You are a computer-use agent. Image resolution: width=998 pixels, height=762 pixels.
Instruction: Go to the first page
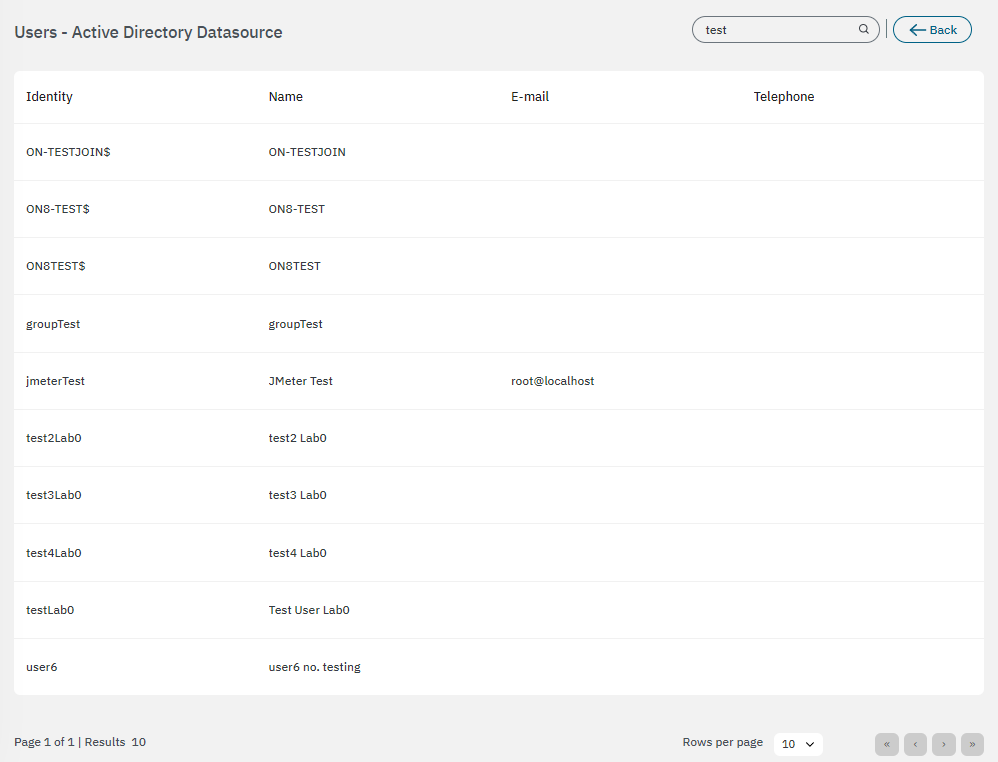coord(886,744)
